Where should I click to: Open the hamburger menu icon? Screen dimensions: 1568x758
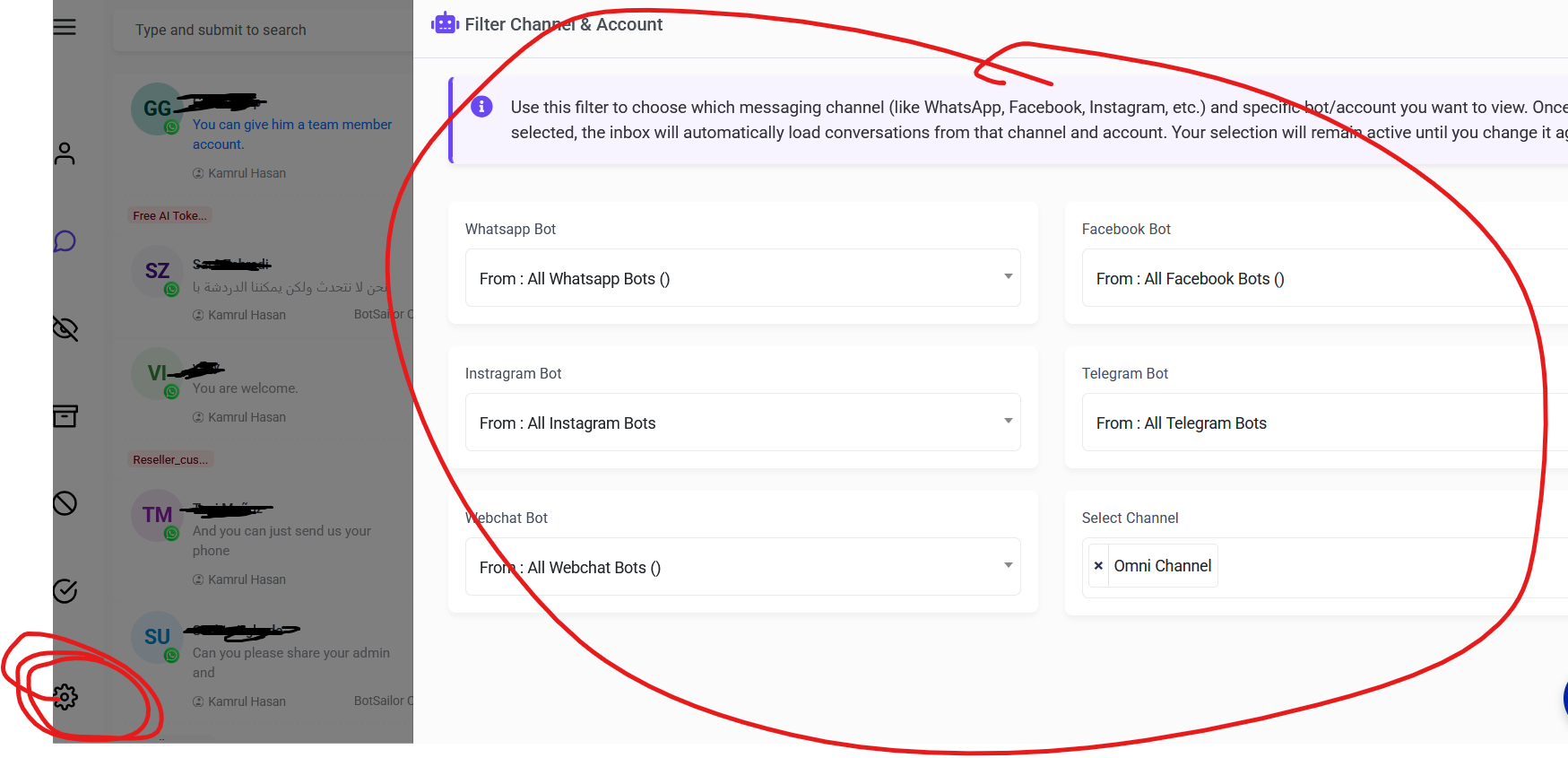(x=65, y=27)
